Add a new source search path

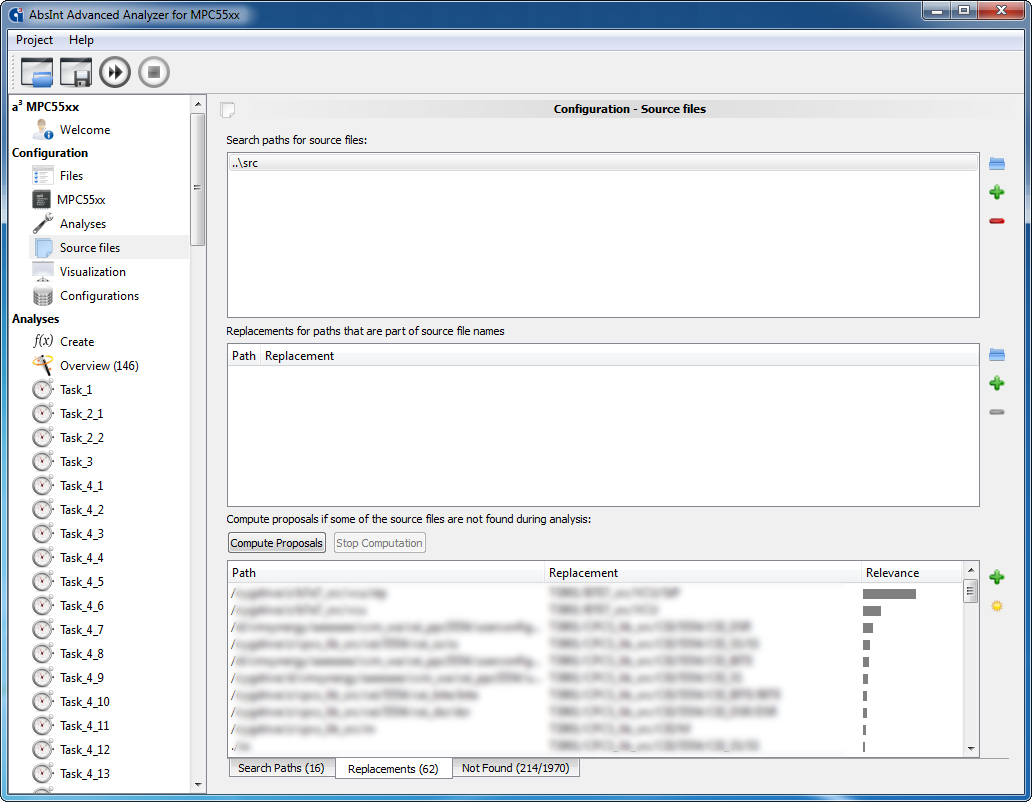pos(996,192)
